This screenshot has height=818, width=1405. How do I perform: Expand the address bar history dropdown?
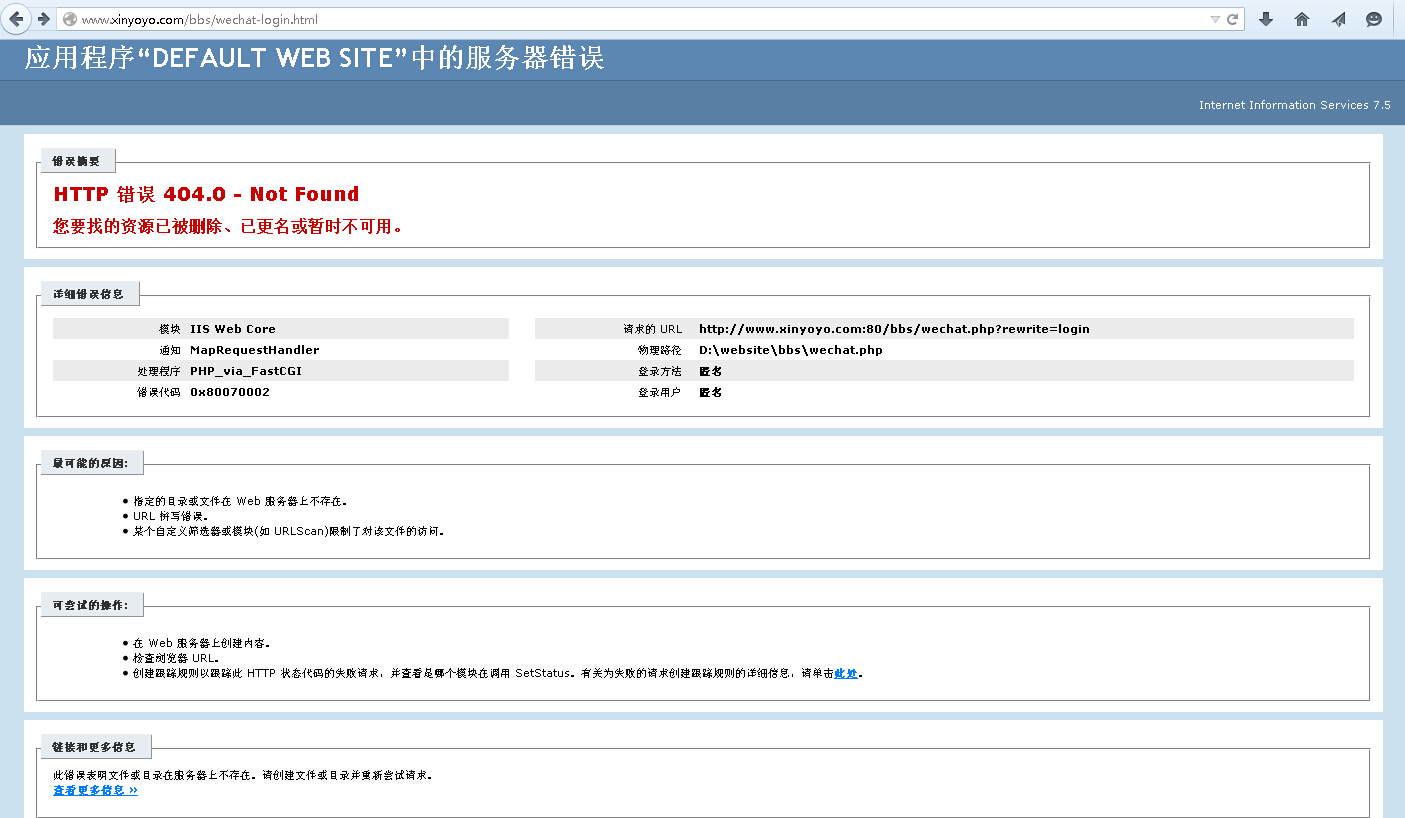pos(1214,19)
